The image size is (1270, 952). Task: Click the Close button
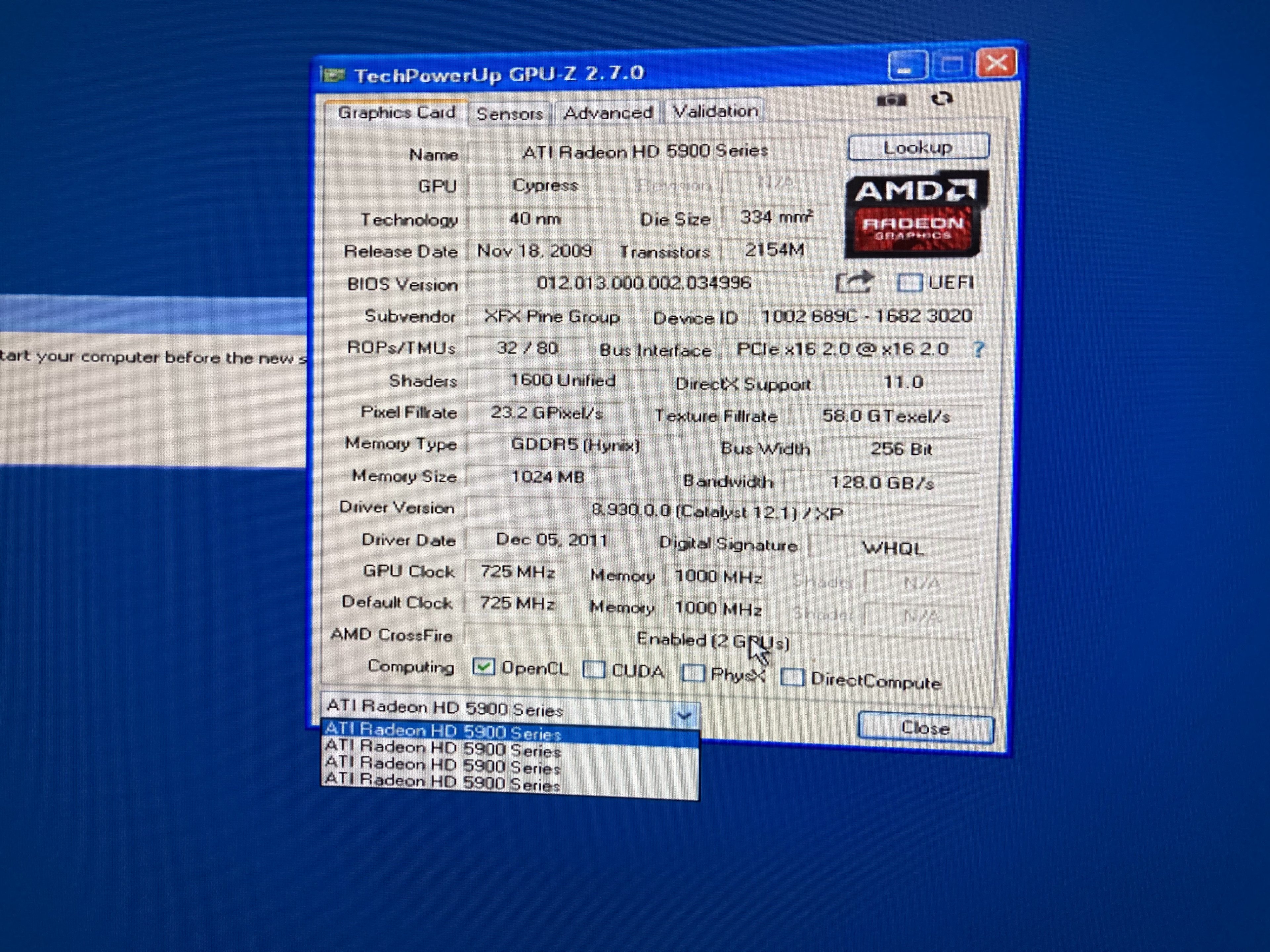click(925, 728)
